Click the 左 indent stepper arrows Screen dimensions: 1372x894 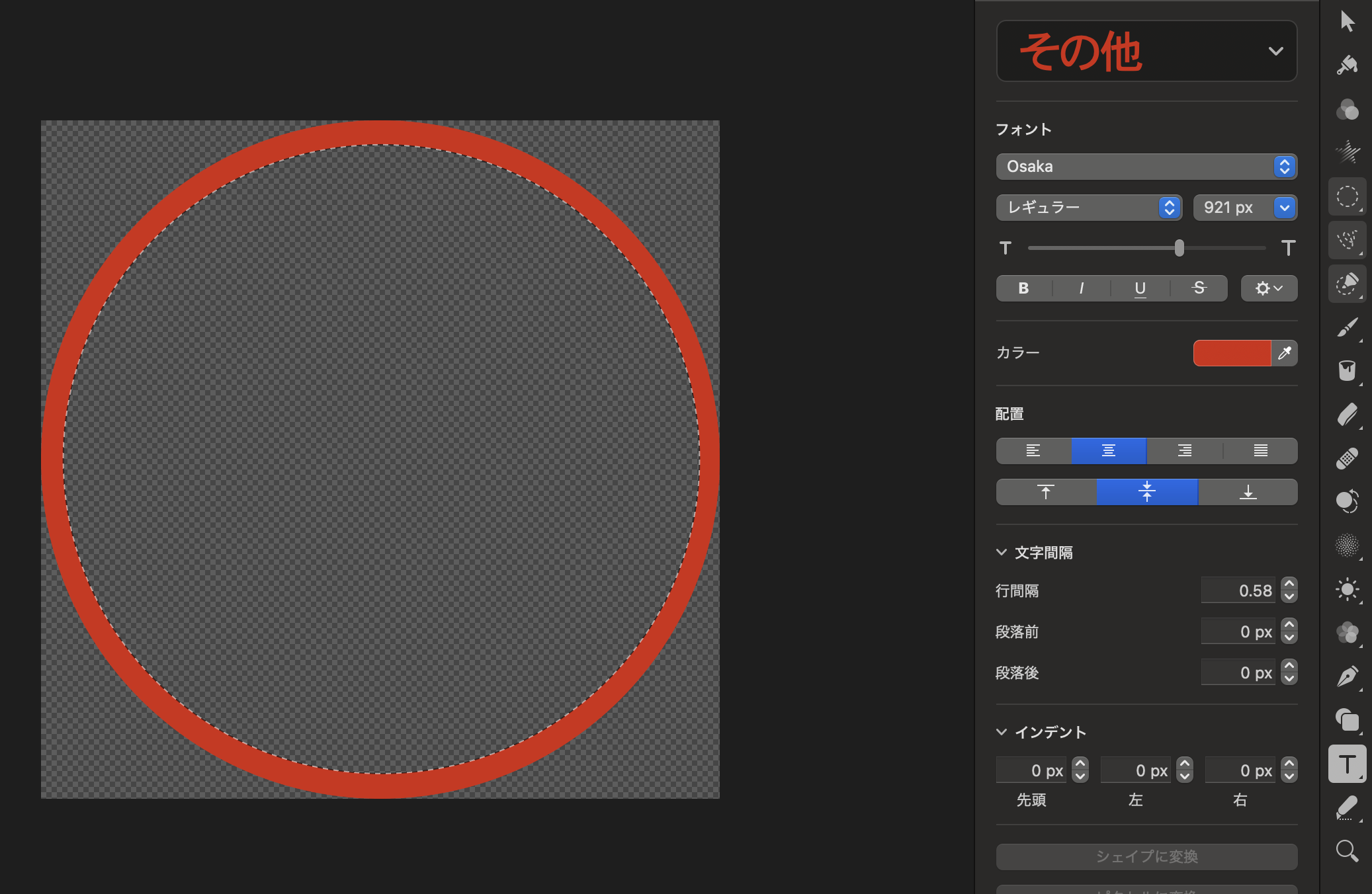1184,770
